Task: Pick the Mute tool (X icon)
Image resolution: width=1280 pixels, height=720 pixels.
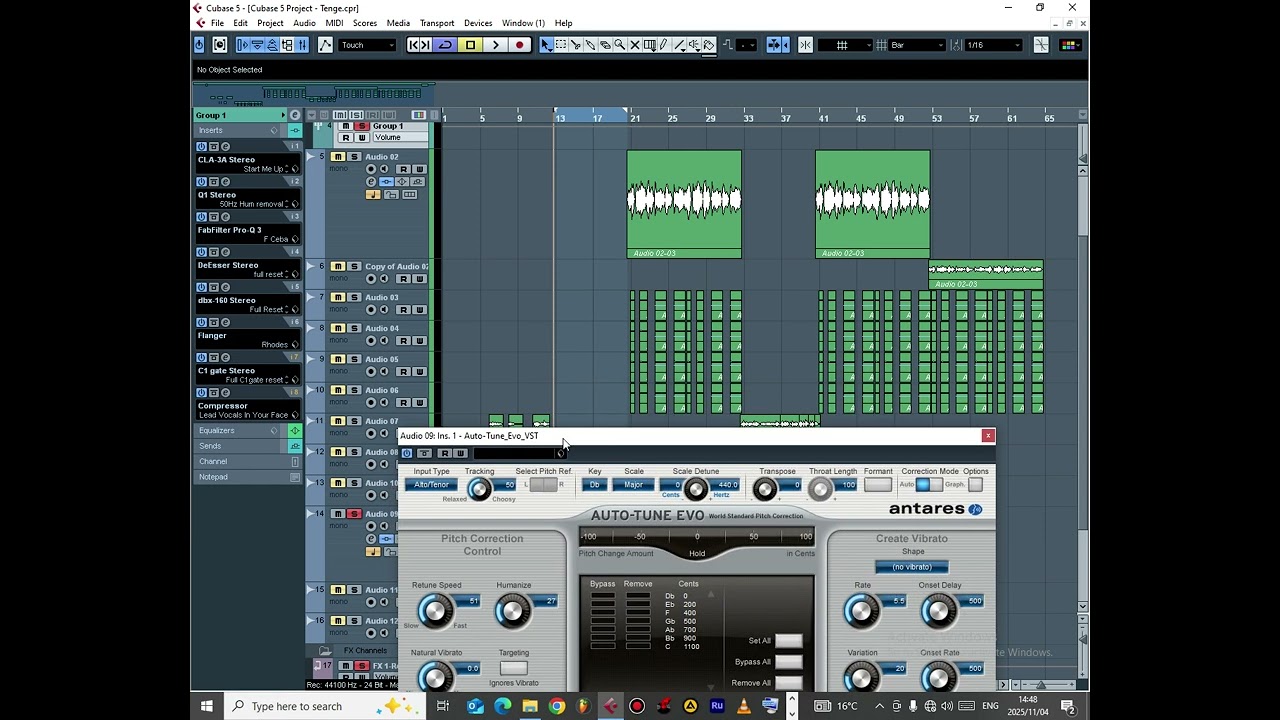Action: [635, 45]
